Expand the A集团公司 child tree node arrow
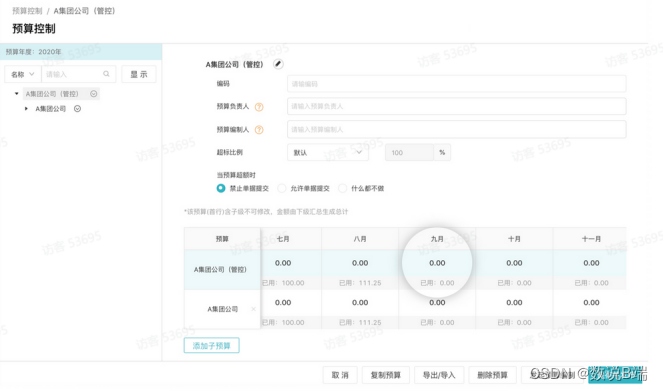 click(26, 109)
